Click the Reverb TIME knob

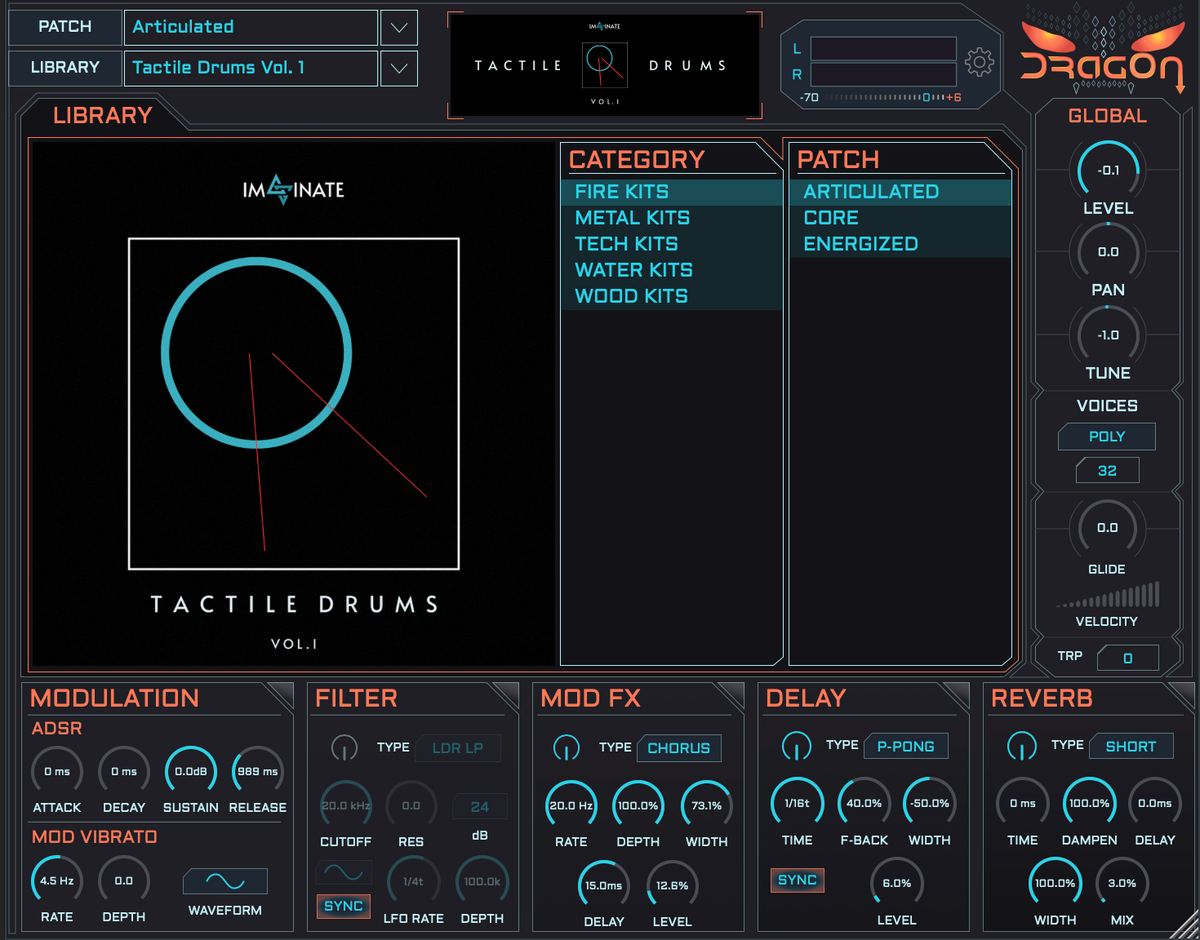pyautogui.click(x=1022, y=803)
